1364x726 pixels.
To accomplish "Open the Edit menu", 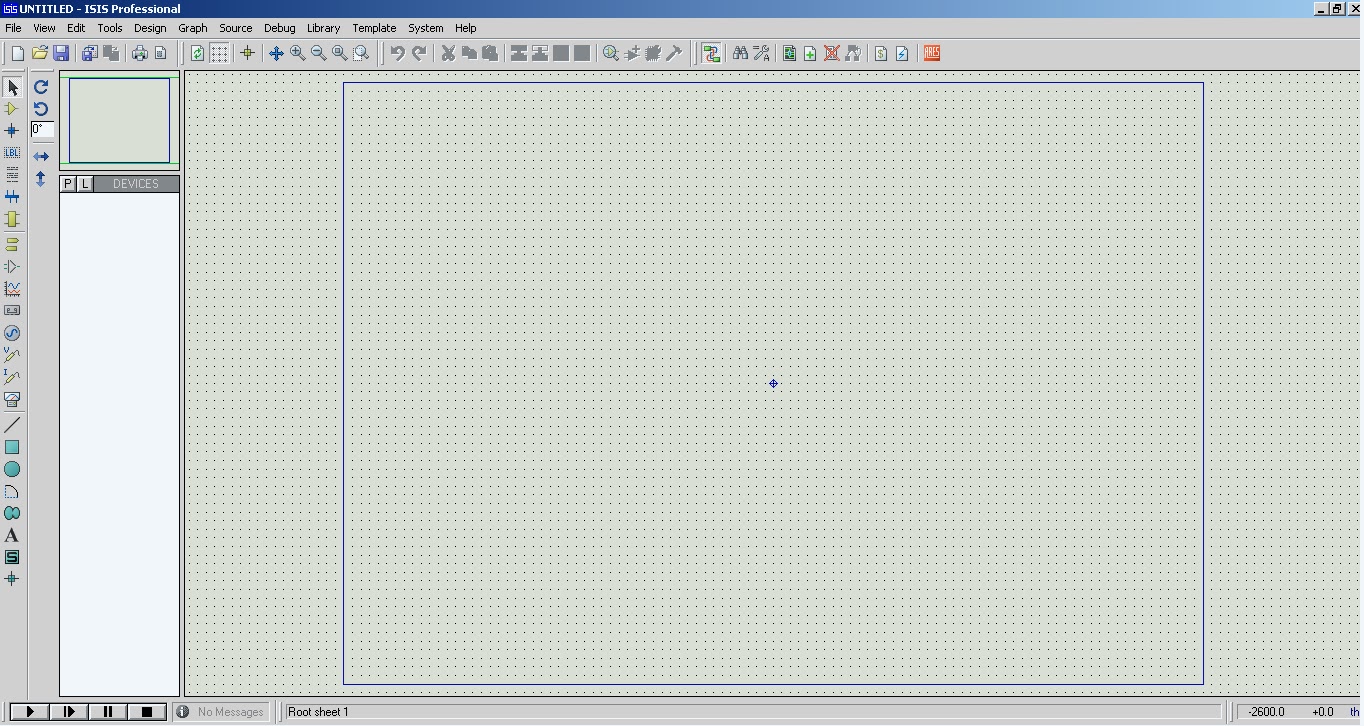I will (76, 28).
